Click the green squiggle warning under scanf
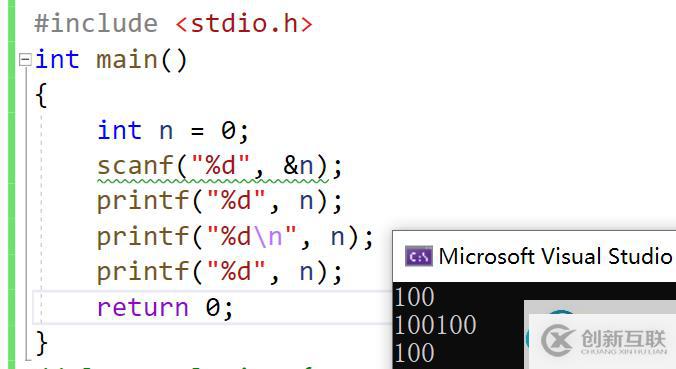 click(x=213, y=181)
